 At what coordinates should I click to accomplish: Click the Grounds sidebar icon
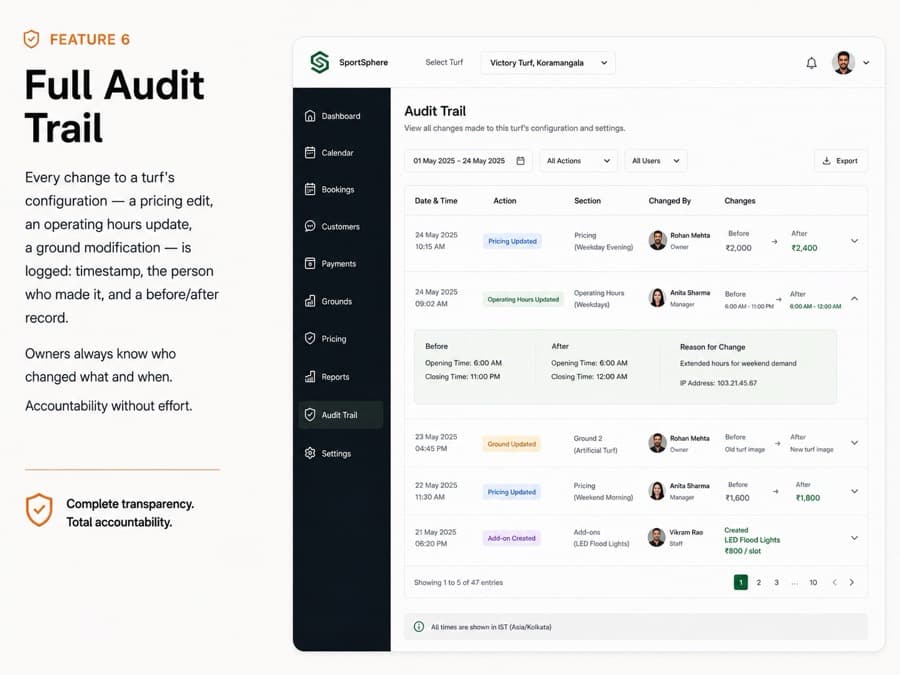click(x=310, y=301)
